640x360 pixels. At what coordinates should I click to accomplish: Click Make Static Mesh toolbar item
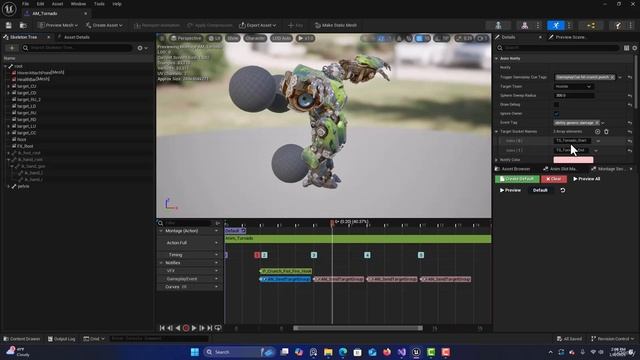coord(336,25)
